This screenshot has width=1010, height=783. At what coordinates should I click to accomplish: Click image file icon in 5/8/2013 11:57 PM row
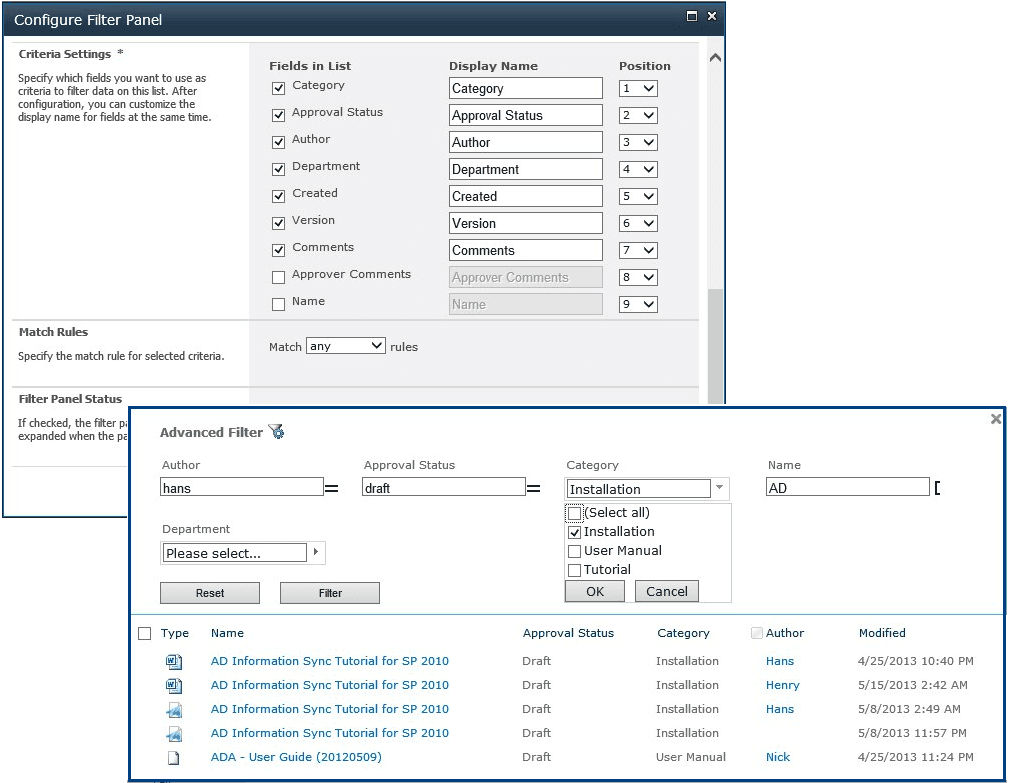click(x=174, y=733)
